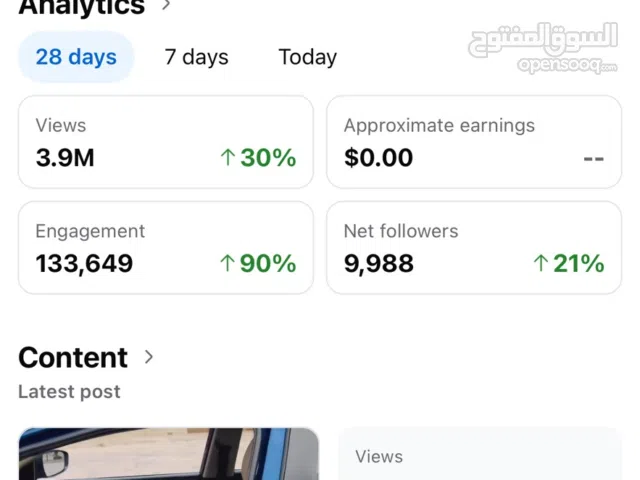Select the 28 days tab
Screen dimensions: 640x480
(76, 57)
